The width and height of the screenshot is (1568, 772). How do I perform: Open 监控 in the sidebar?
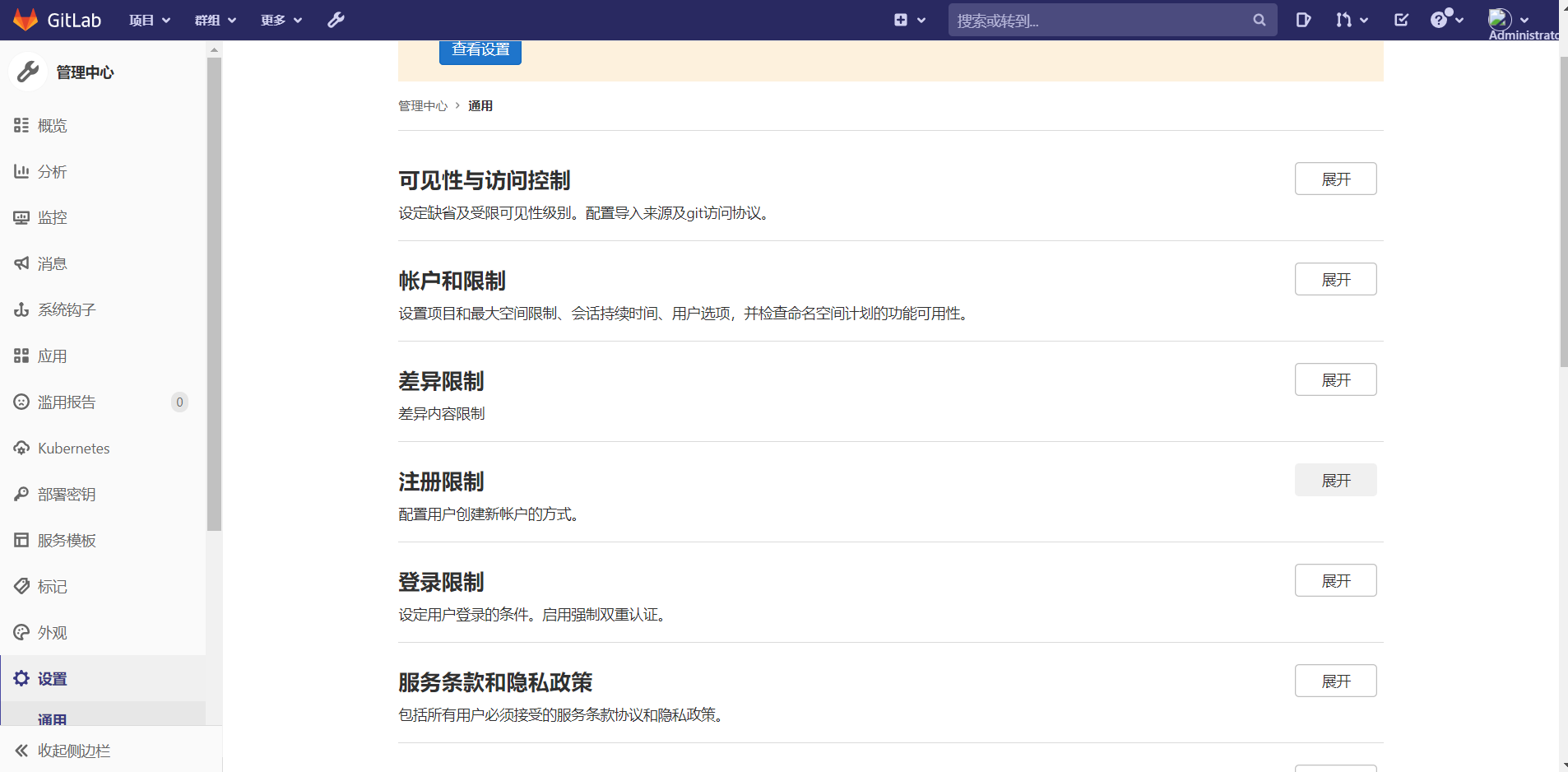(x=103, y=217)
